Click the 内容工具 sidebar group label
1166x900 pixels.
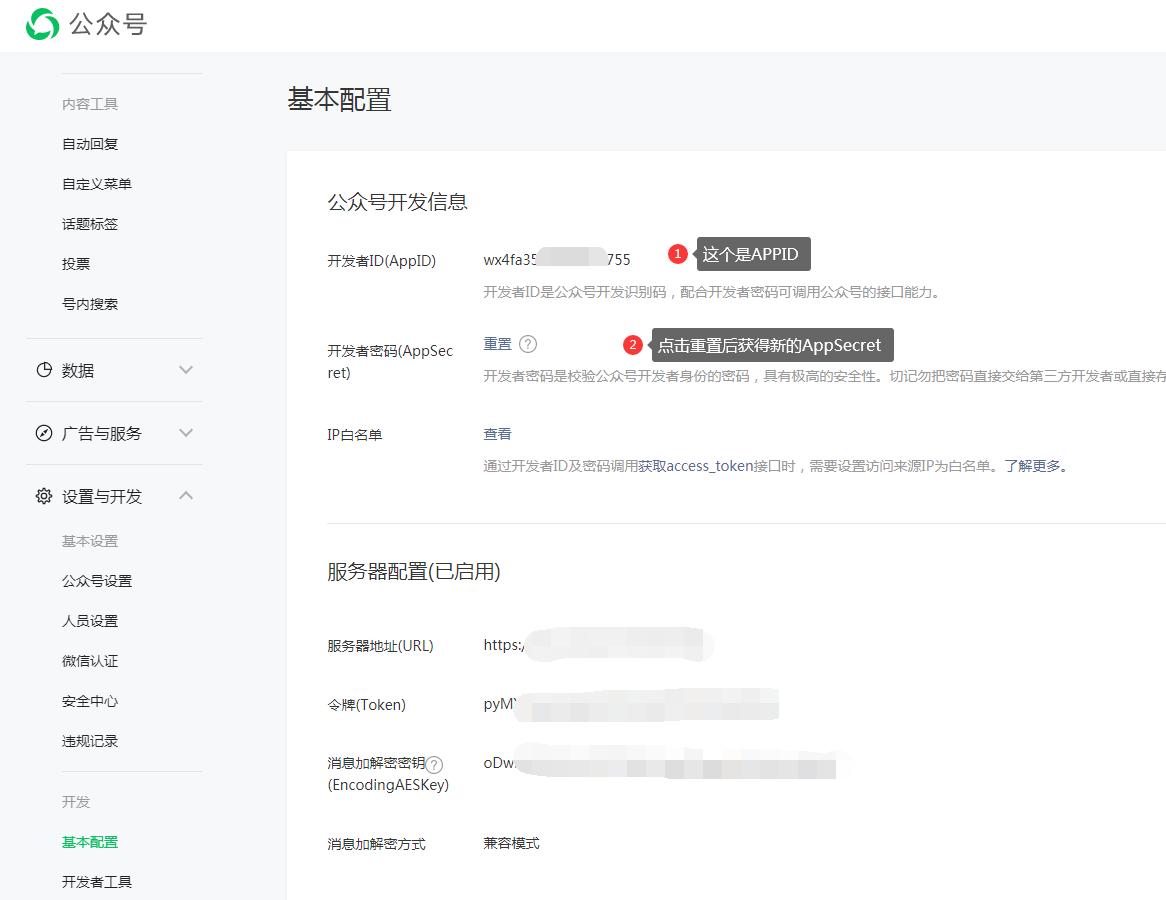point(90,104)
